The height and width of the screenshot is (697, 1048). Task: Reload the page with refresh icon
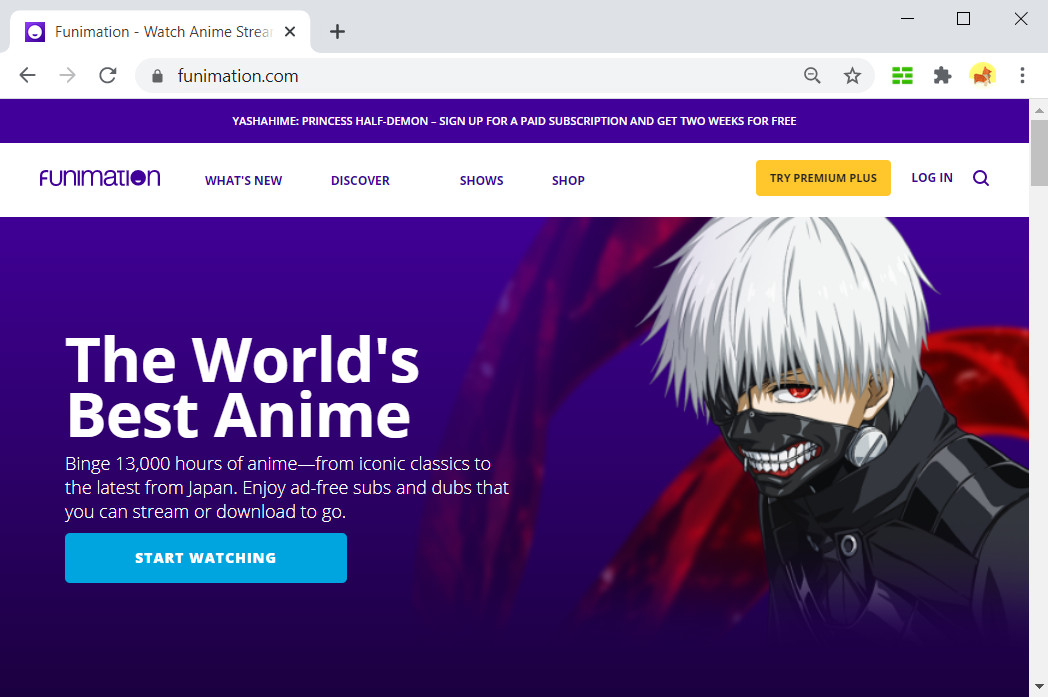click(108, 76)
